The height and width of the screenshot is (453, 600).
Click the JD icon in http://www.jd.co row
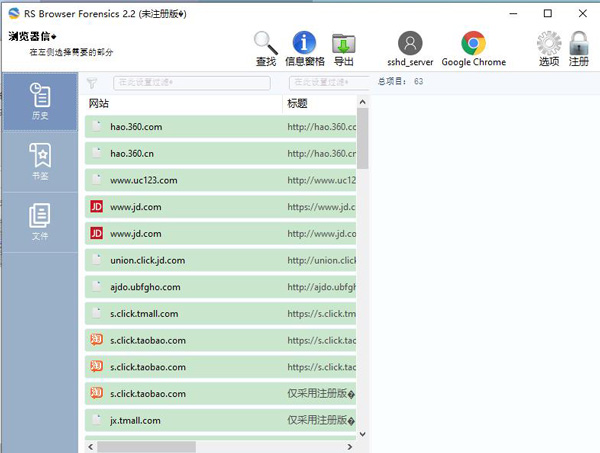pos(96,233)
